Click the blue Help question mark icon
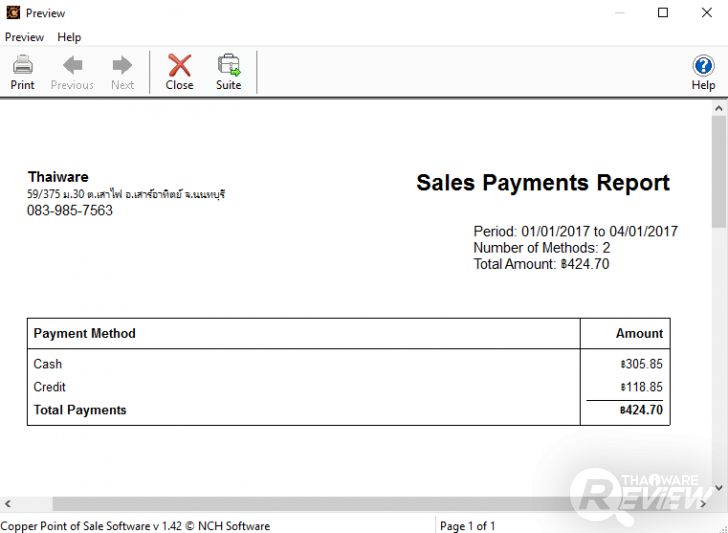Screen dimensions: 728x533 [703, 65]
